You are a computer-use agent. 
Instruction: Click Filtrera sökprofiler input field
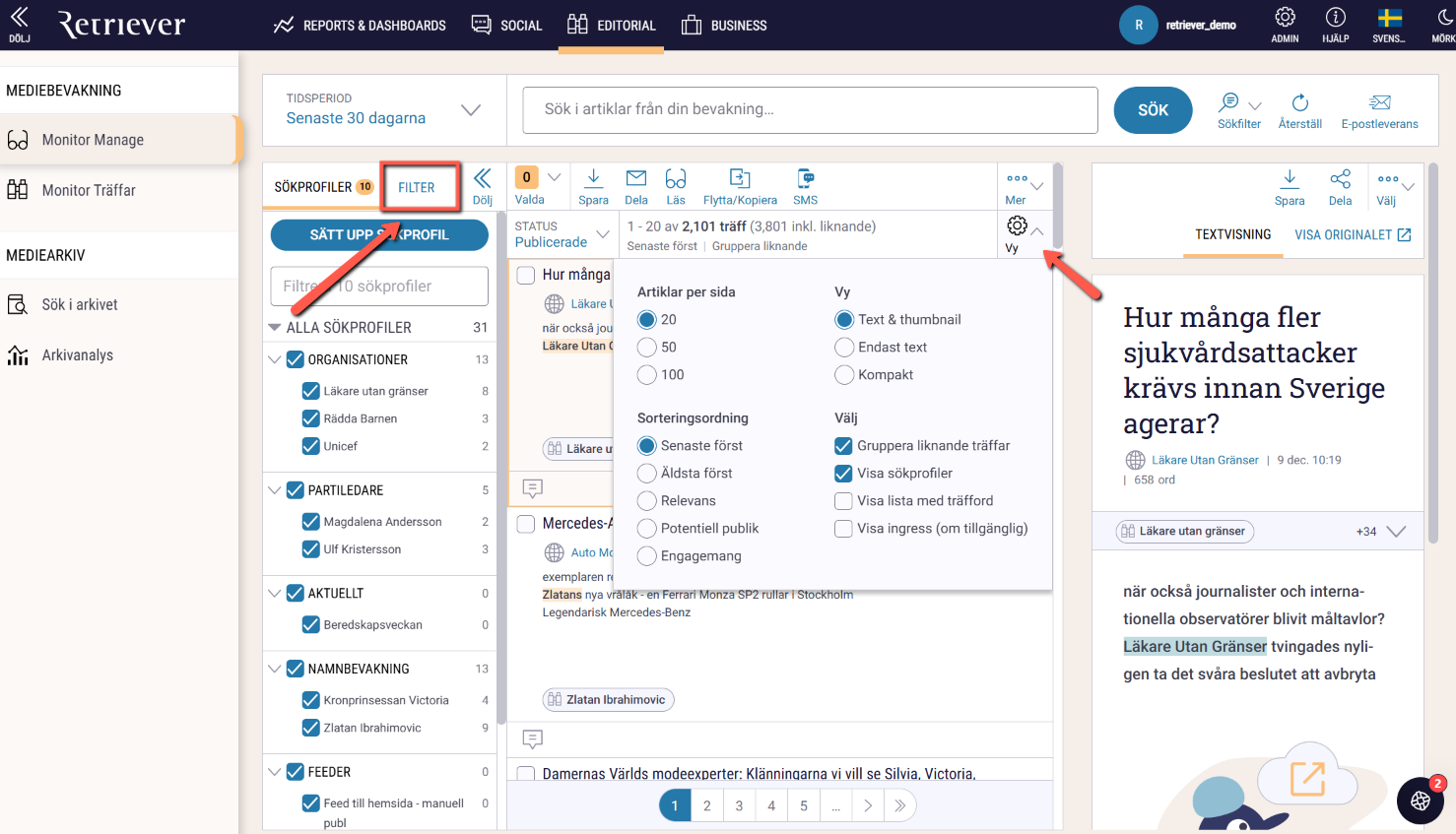point(379,286)
